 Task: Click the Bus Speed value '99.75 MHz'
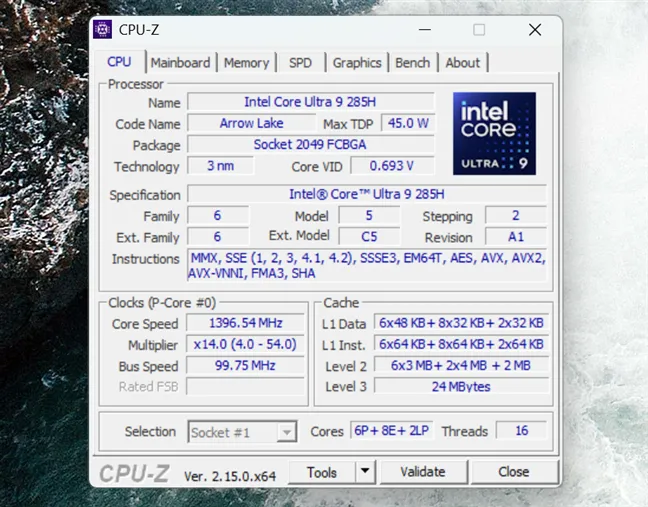pyautogui.click(x=245, y=366)
